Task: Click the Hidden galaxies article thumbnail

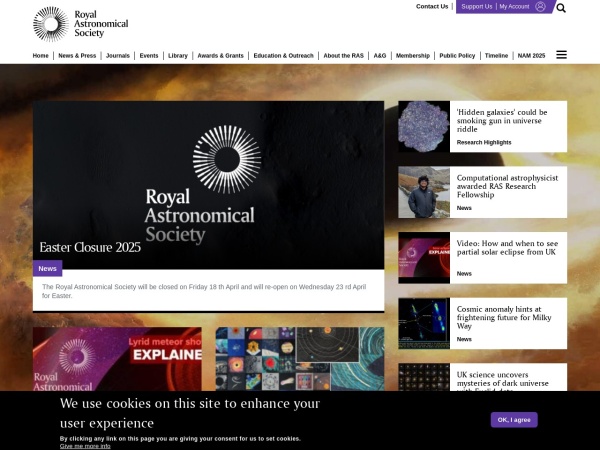Action: (x=424, y=127)
